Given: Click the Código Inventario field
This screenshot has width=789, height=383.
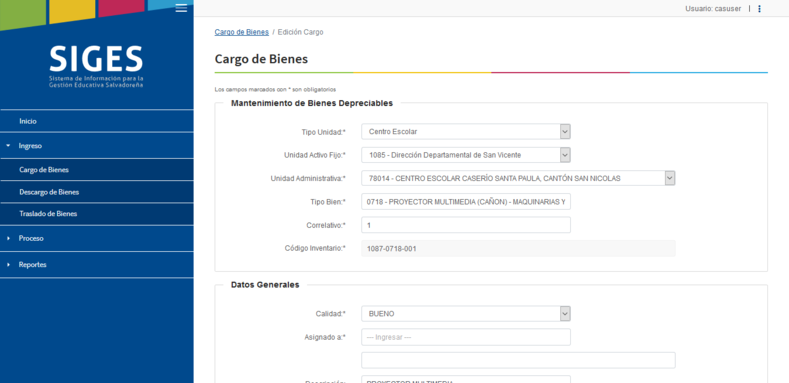Looking at the screenshot, I should 518,249.
